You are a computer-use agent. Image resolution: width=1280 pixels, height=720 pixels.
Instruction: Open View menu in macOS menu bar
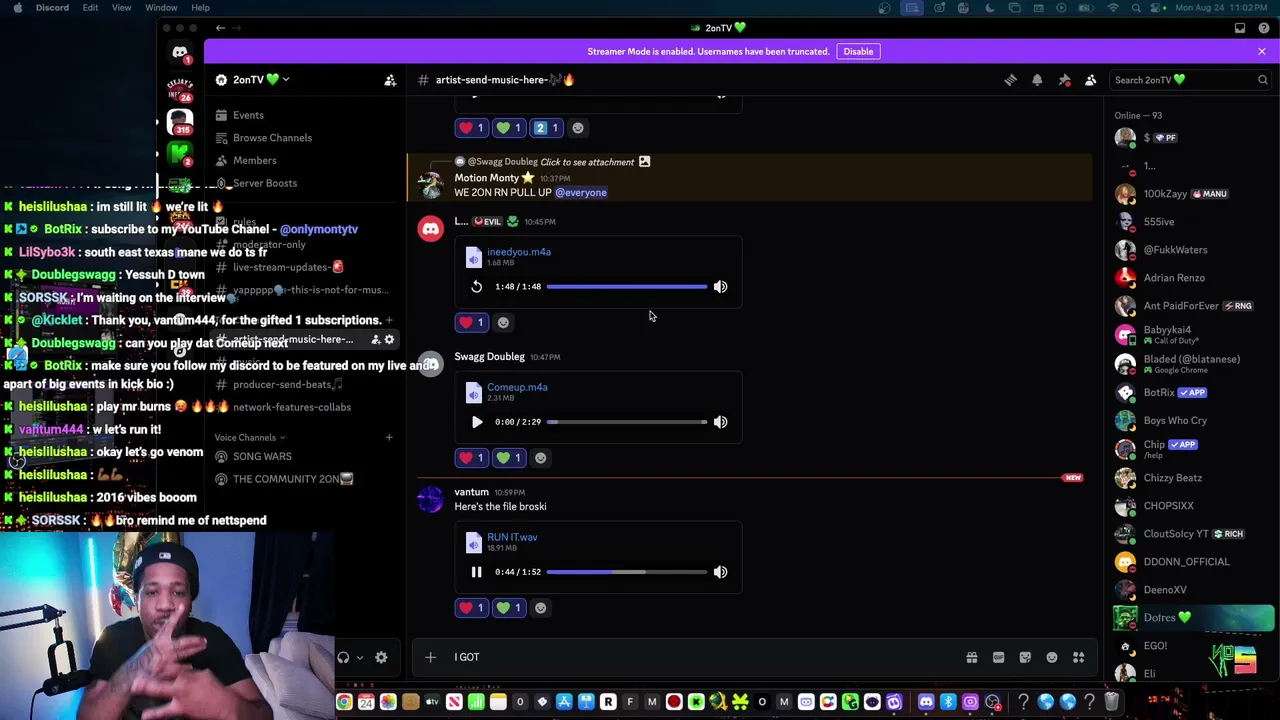(121, 8)
